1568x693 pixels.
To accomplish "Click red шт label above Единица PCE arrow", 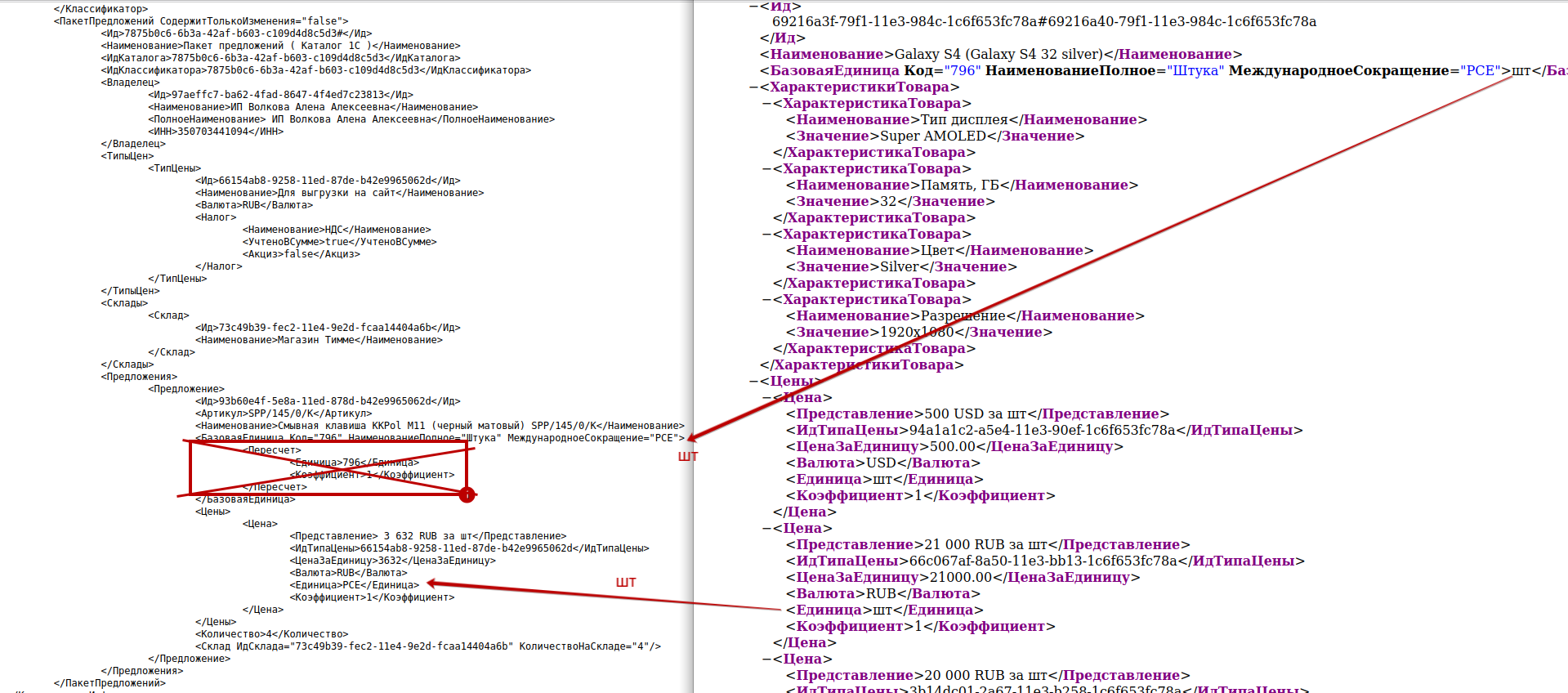I will pos(625,582).
